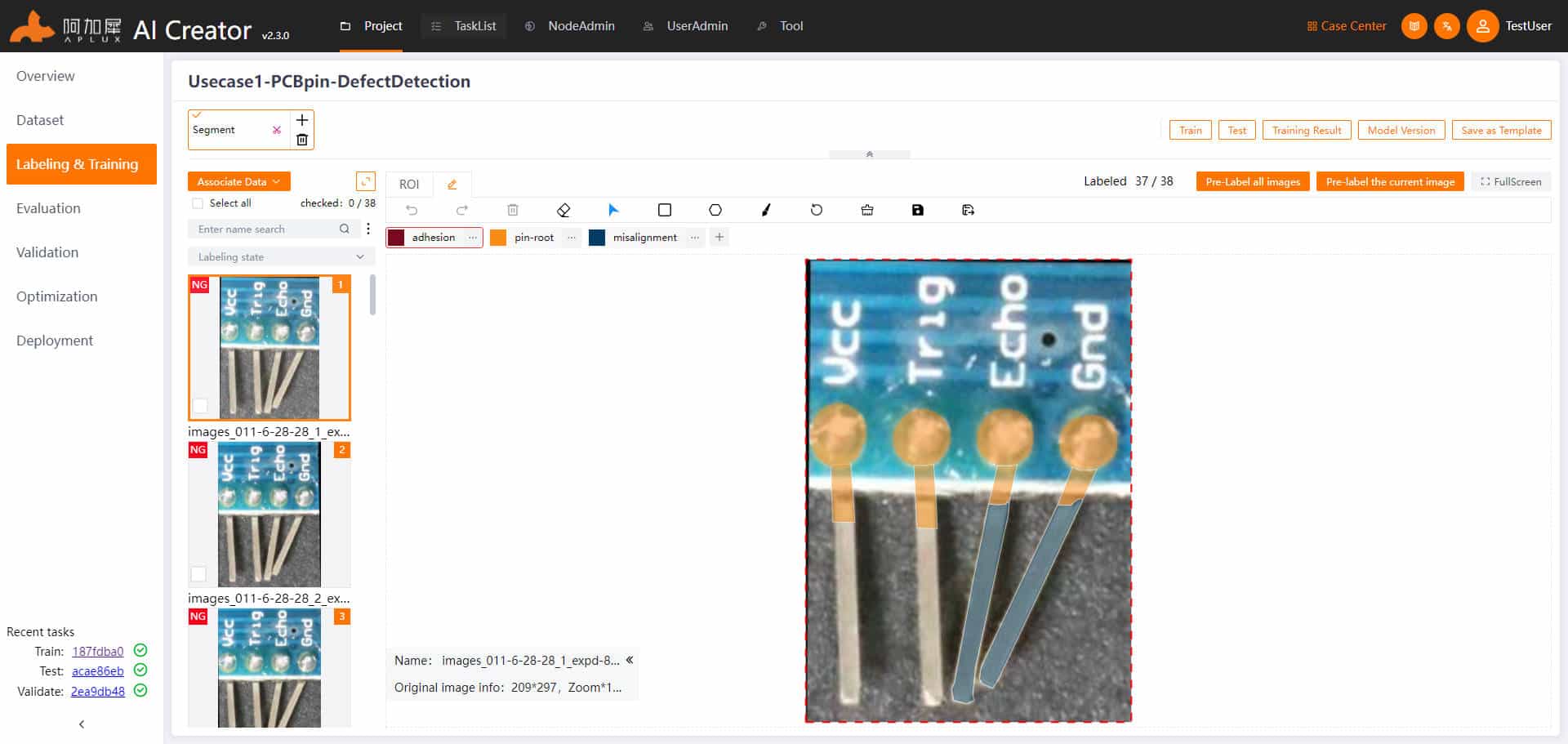Open options for adhesion label
The width and height of the screenshot is (1568, 744).
point(473,238)
